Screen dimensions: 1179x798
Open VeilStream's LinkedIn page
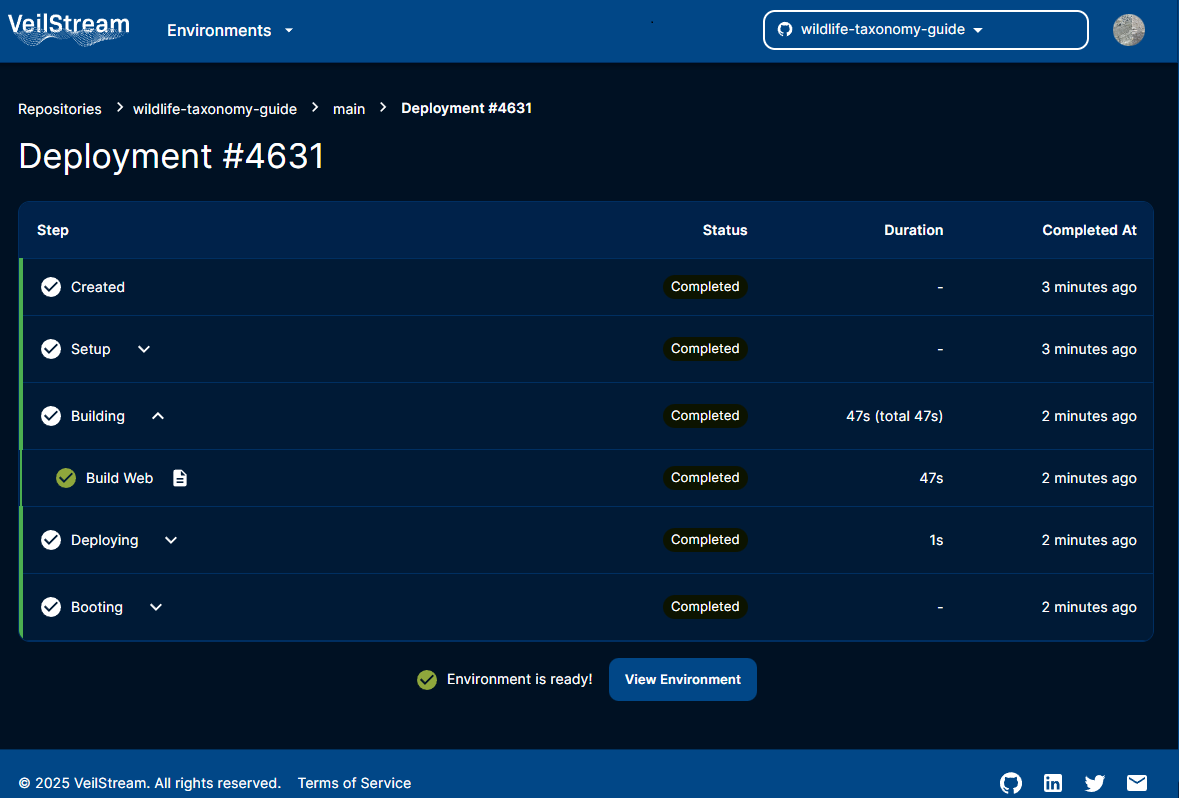click(x=1053, y=783)
